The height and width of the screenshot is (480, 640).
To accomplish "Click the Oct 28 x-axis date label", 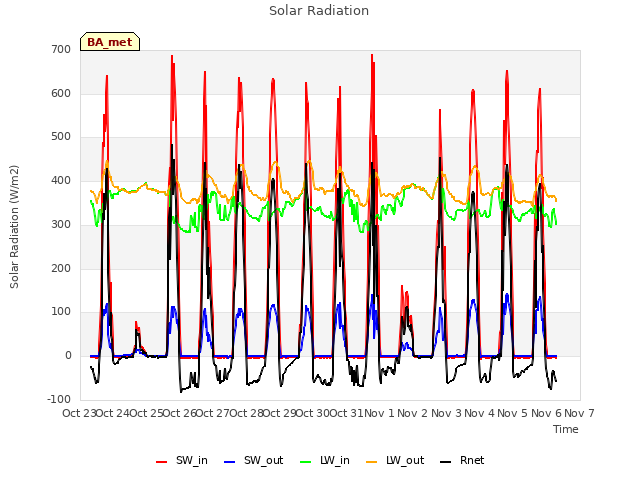I will coord(247,413).
